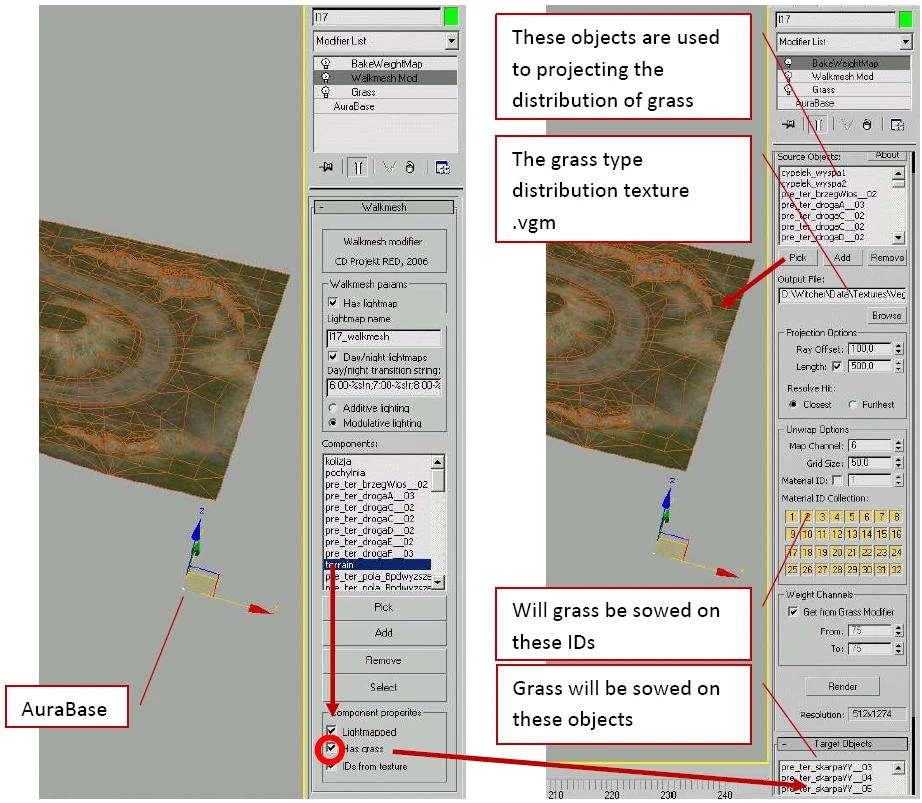
Task: Click Output File path field
Action: pyautogui.click(x=841, y=294)
